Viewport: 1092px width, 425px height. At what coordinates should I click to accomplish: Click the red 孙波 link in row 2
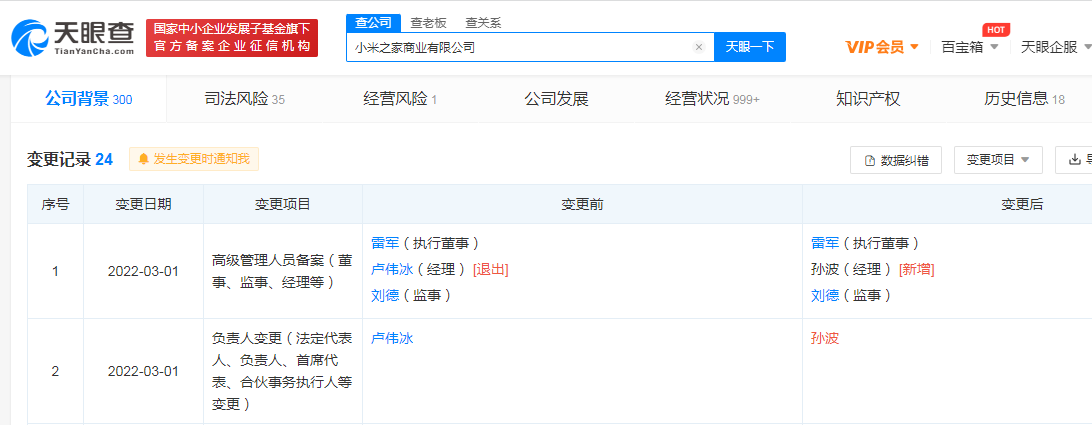[825, 338]
